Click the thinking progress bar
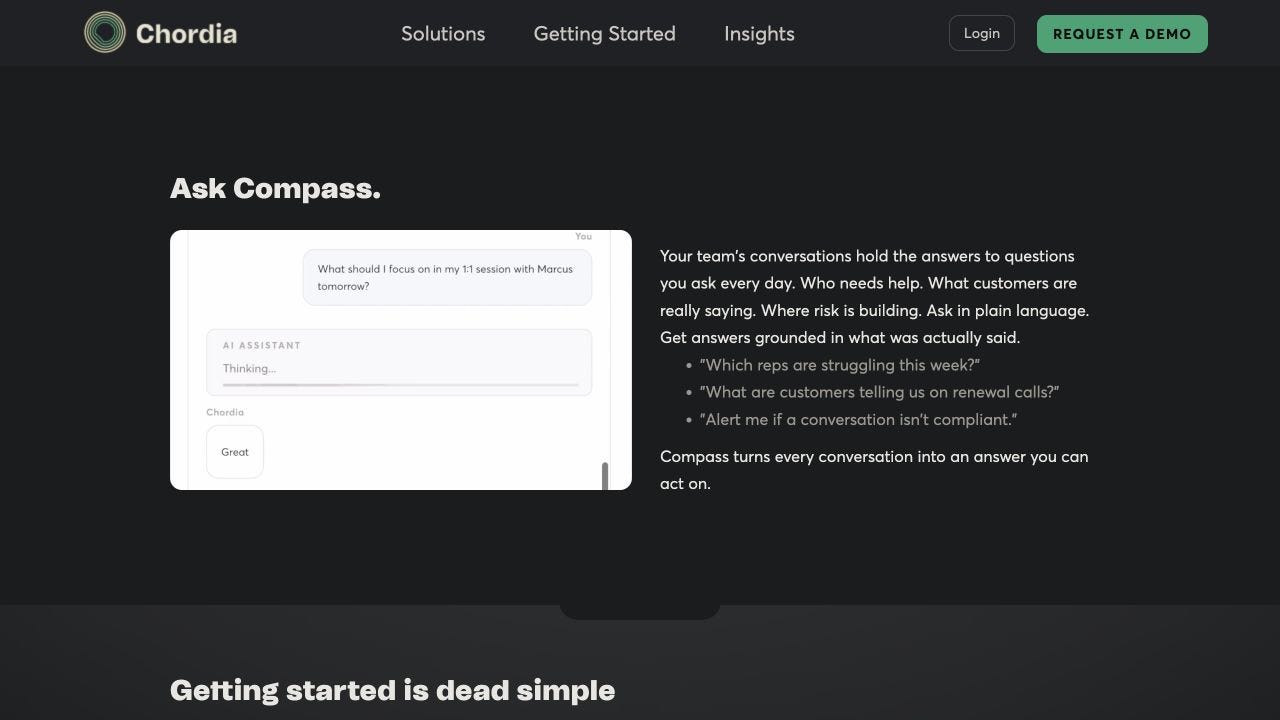The height and width of the screenshot is (720, 1280). 401,384
